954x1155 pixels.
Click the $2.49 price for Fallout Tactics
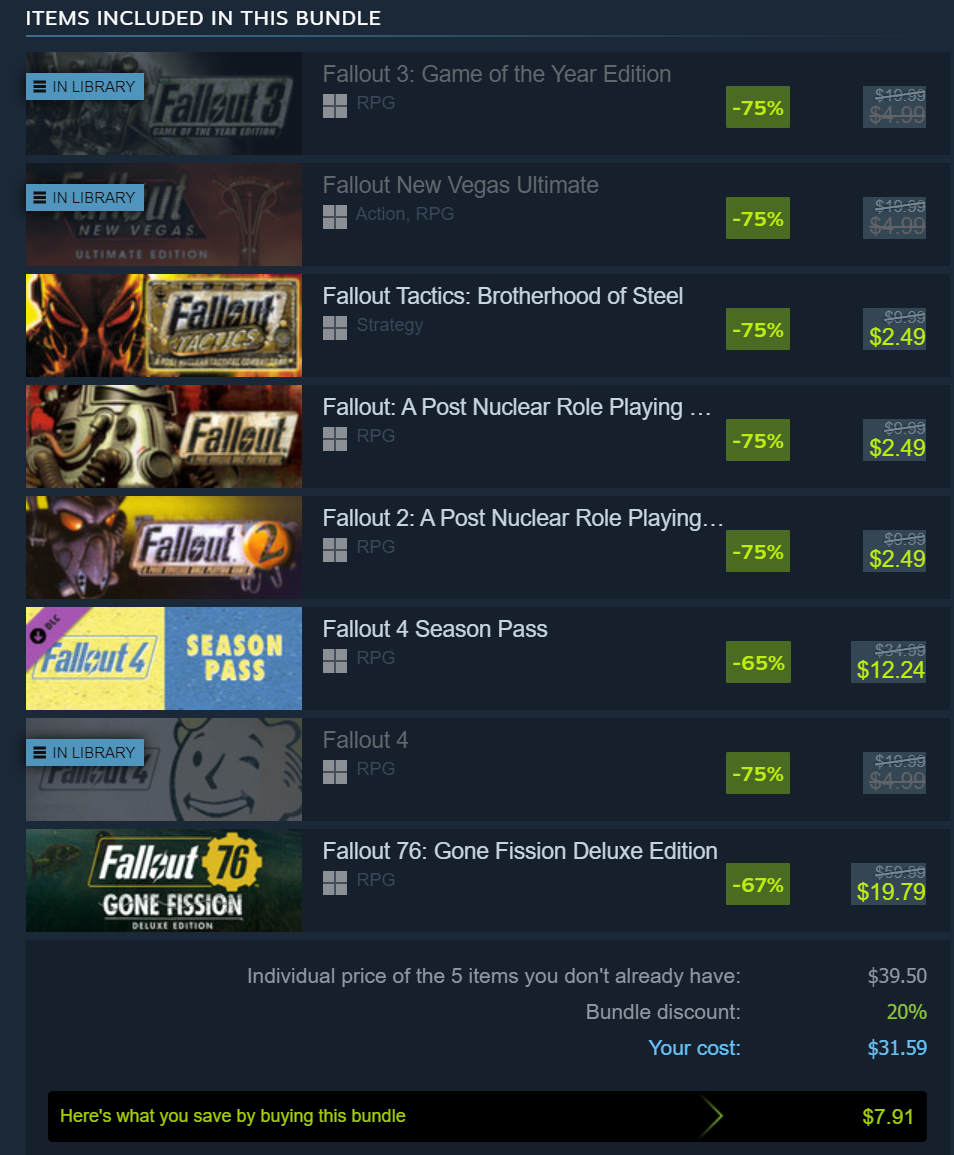pyautogui.click(x=897, y=337)
